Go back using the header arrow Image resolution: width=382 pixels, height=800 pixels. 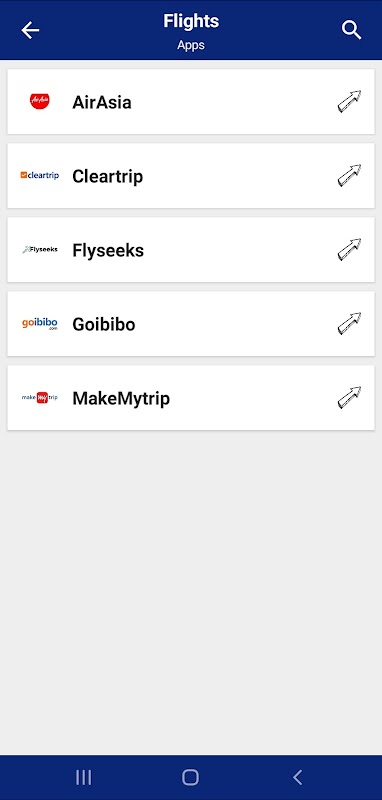[30, 30]
